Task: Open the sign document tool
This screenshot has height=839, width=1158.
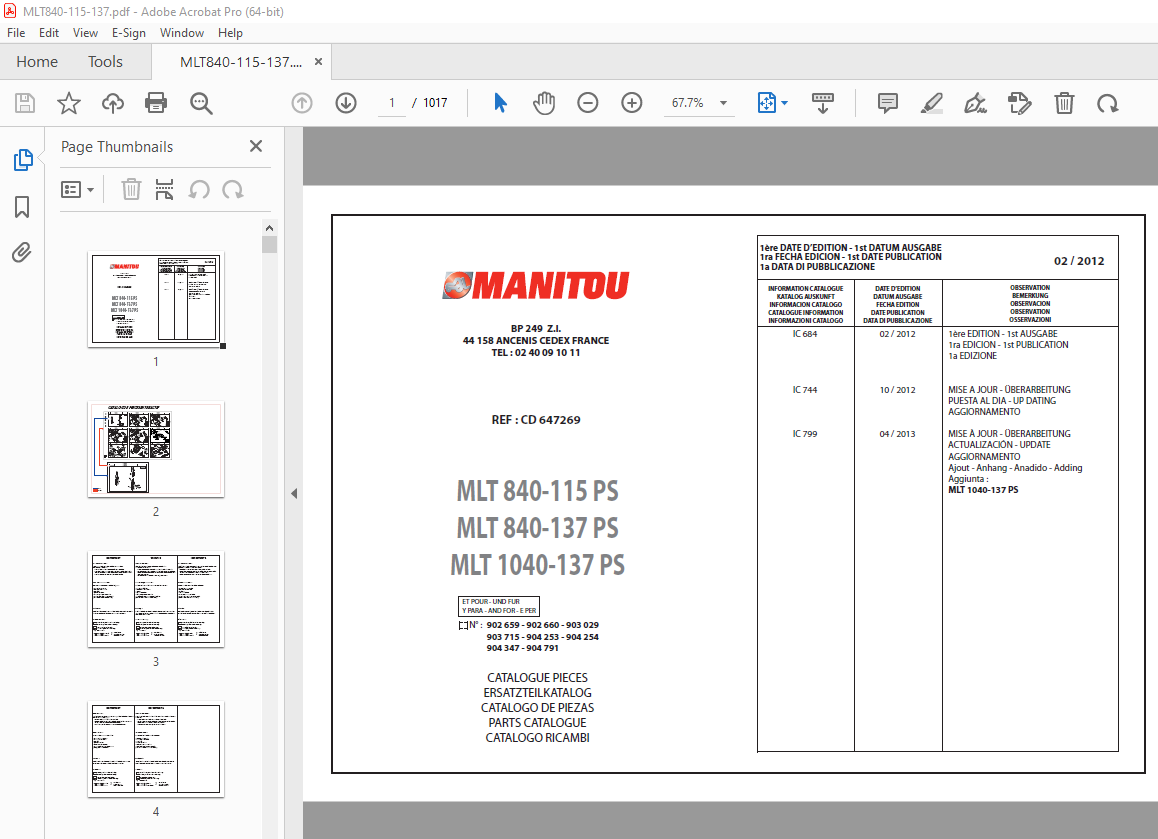Action: (976, 103)
